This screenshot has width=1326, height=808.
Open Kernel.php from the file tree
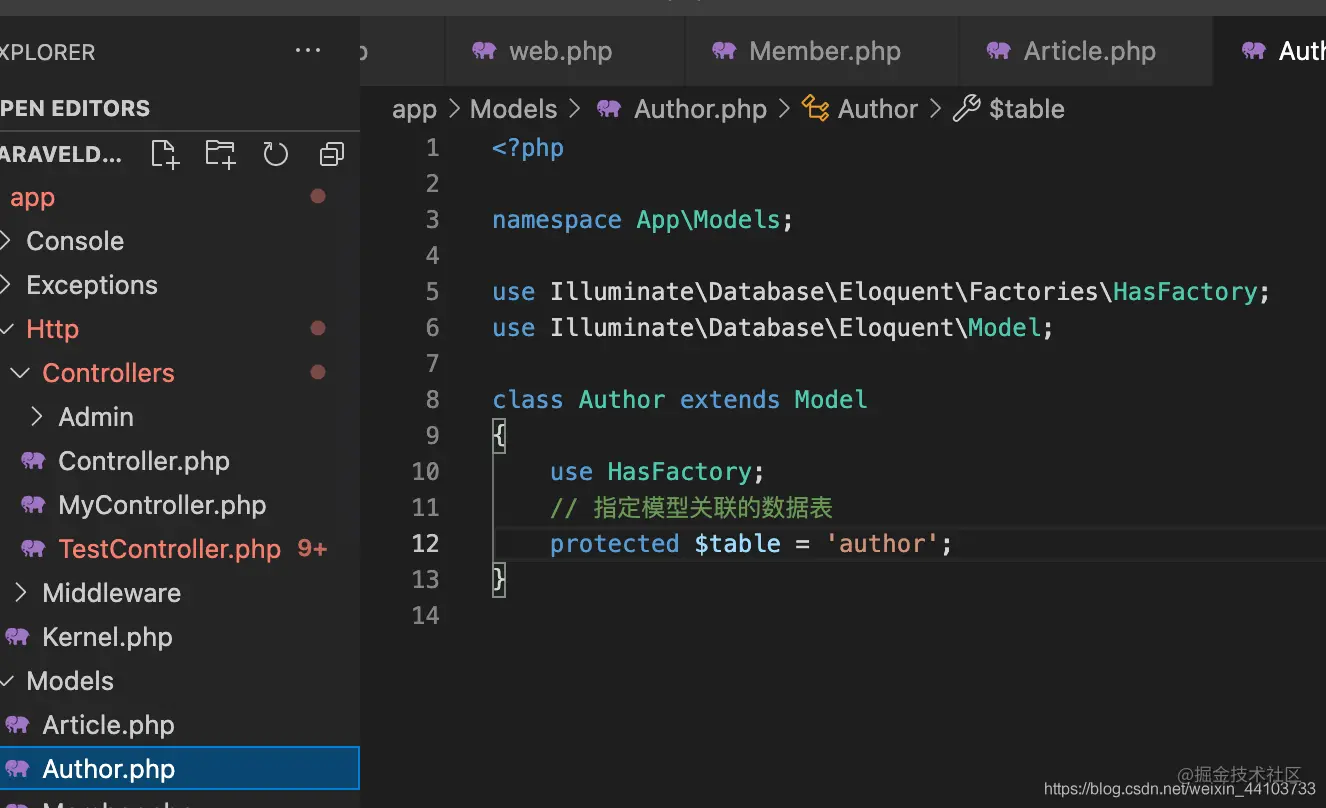(107, 637)
